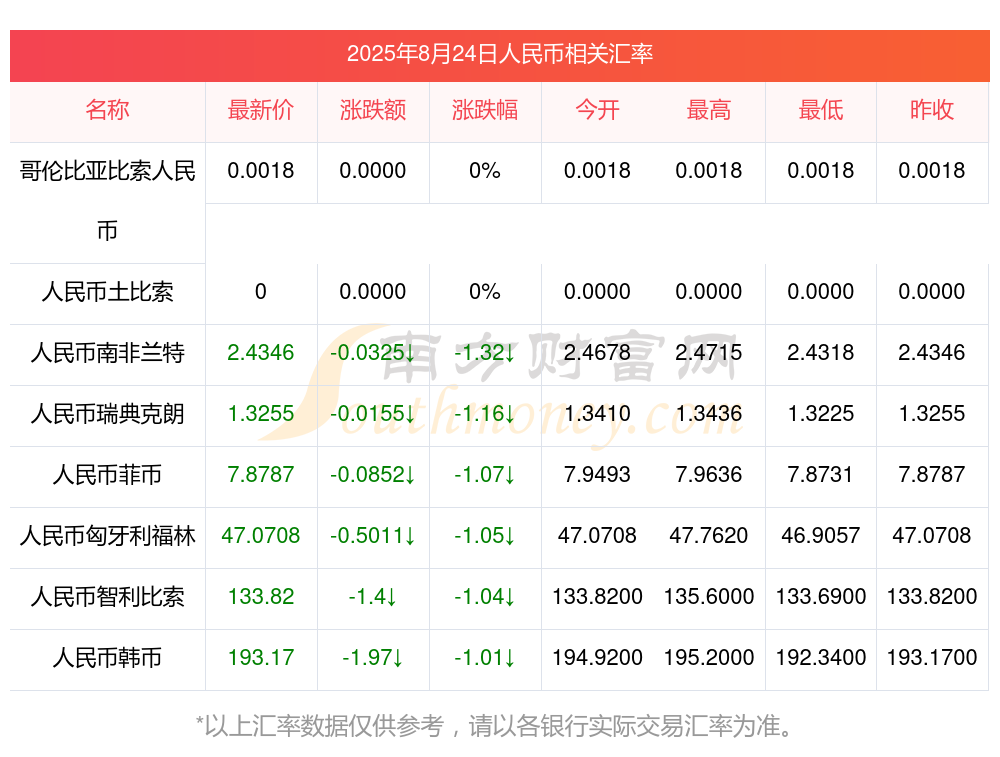Click highest value 7.9636
This screenshot has height=757, width=1000.
pyautogui.click(x=709, y=475)
